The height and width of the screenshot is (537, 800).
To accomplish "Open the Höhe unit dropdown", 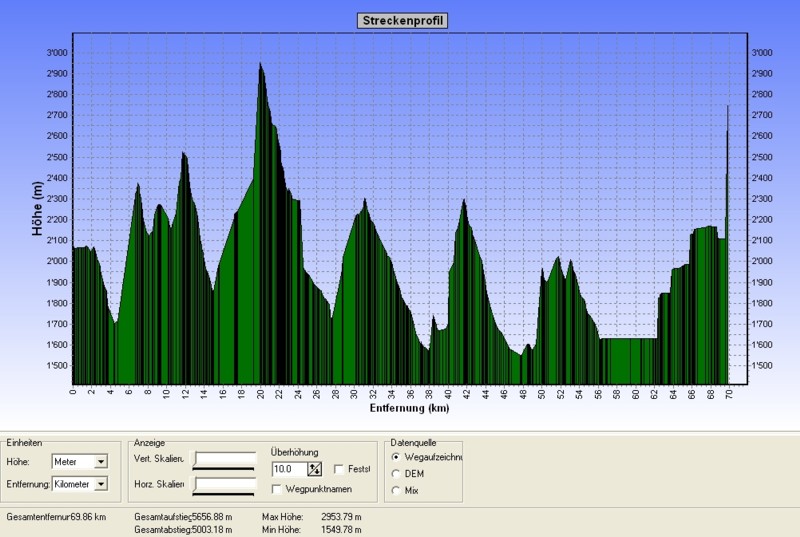I will [100, 462].
